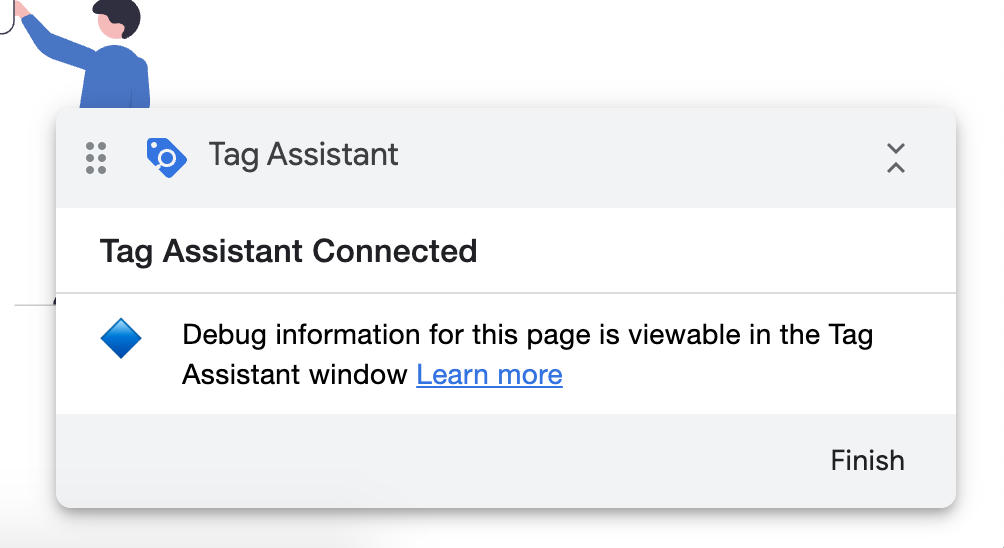The image size is (1004, 548).
Task: Collapse the Tag Assistant panel using chevrons
Action: [895, 158]
